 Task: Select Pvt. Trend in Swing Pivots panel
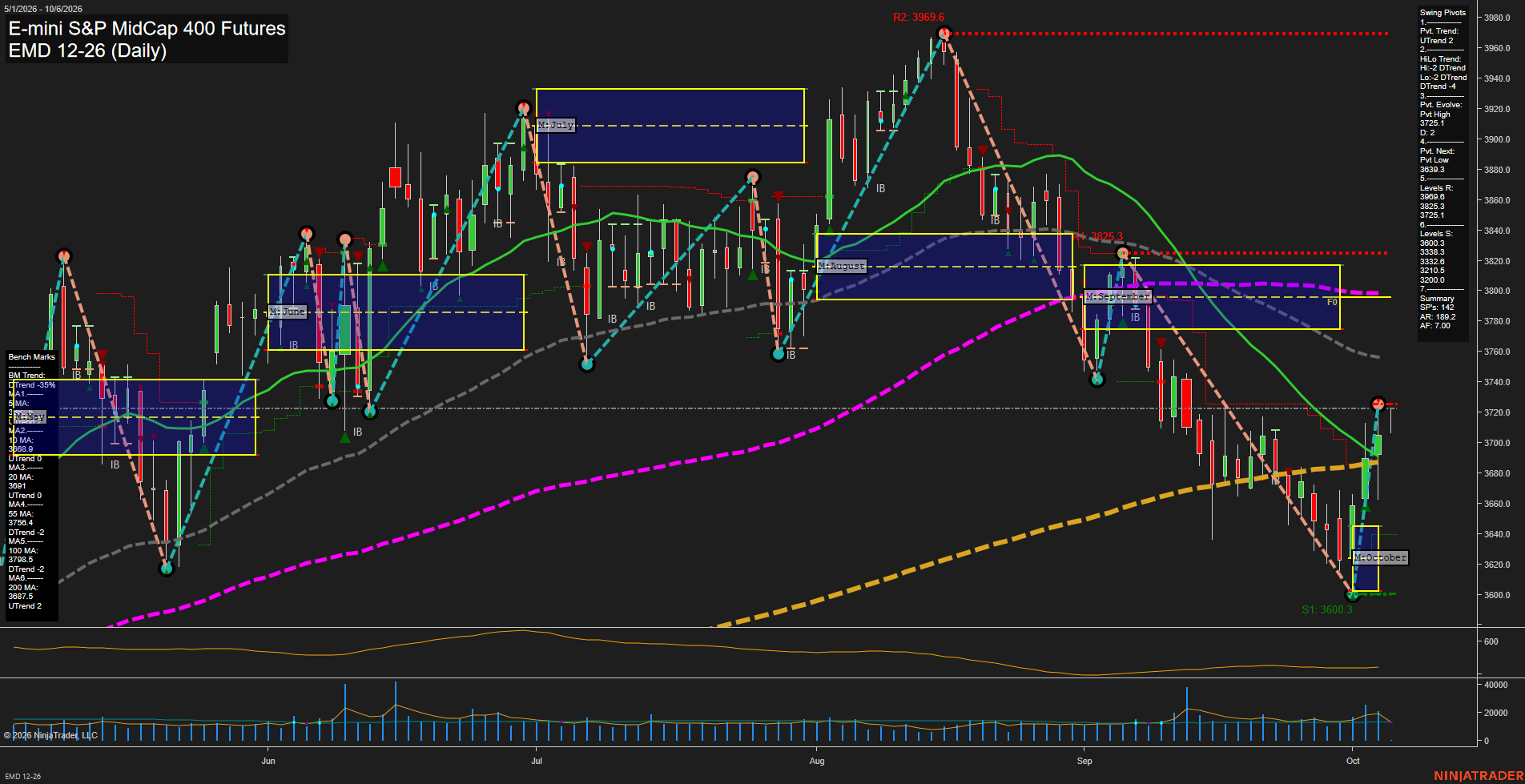click(x=1439, y=31)
